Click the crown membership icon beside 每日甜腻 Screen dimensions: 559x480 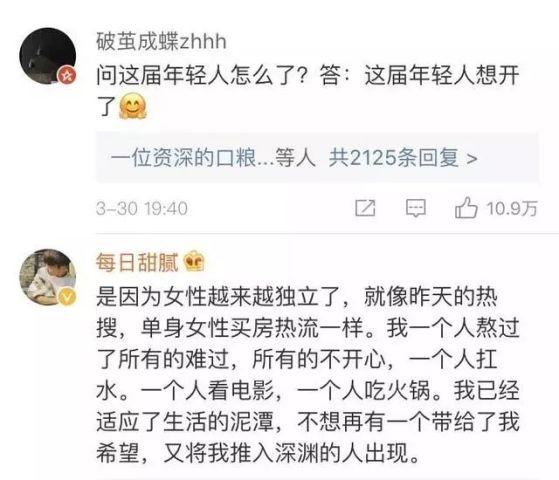pyautogui.click(x=194, y=262)
